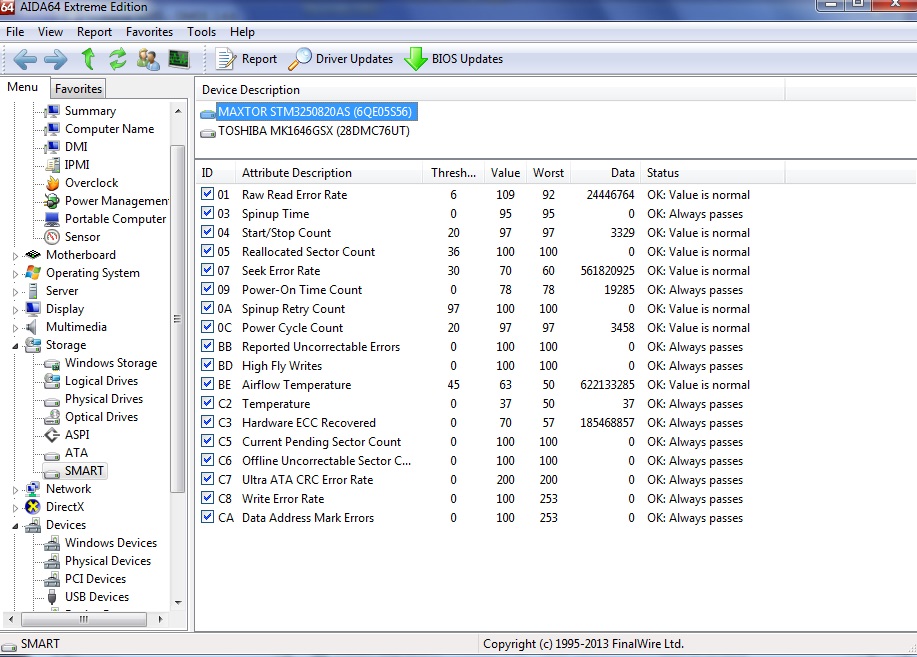The width and height of the screenshot is (917, 657).
Task: Open the ATA tree entry
Action: [x=67, y=453]
